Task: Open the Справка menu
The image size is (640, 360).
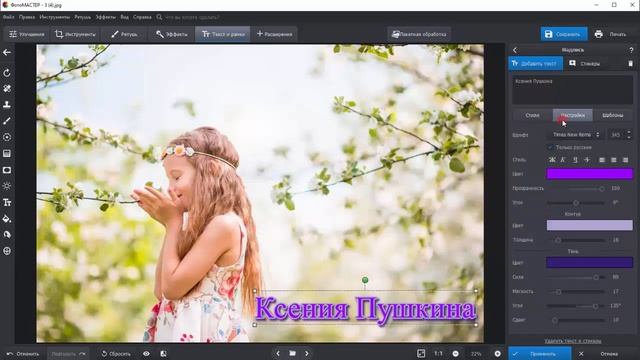Action: click(x=142, y=17)
